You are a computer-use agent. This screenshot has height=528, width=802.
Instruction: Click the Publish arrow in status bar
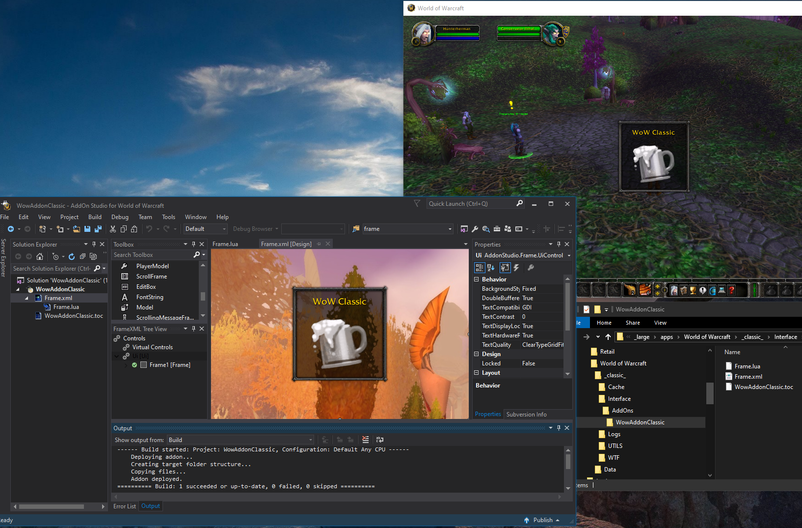coord(526,520)
